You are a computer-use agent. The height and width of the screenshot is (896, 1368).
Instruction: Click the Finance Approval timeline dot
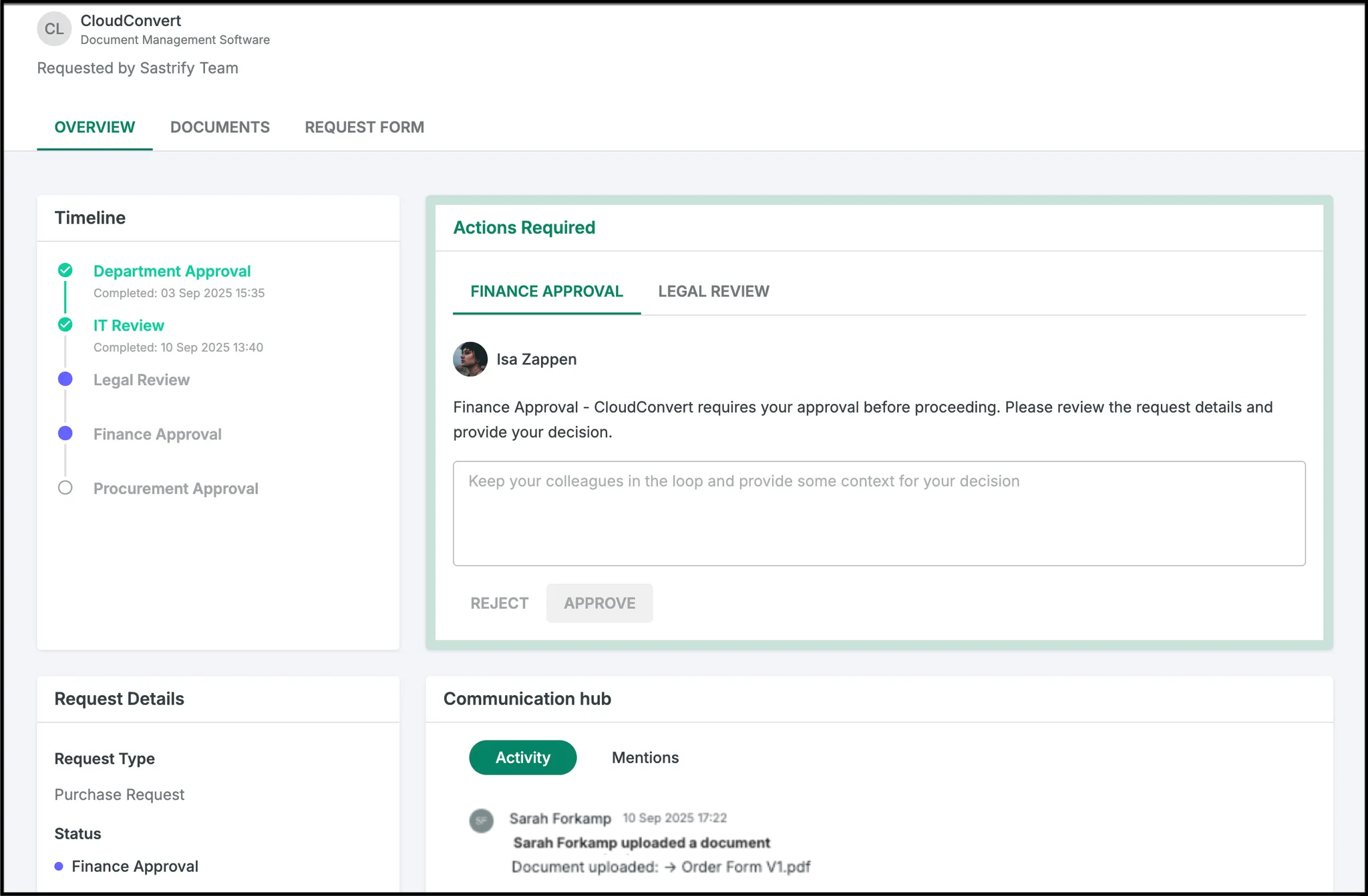65,433
